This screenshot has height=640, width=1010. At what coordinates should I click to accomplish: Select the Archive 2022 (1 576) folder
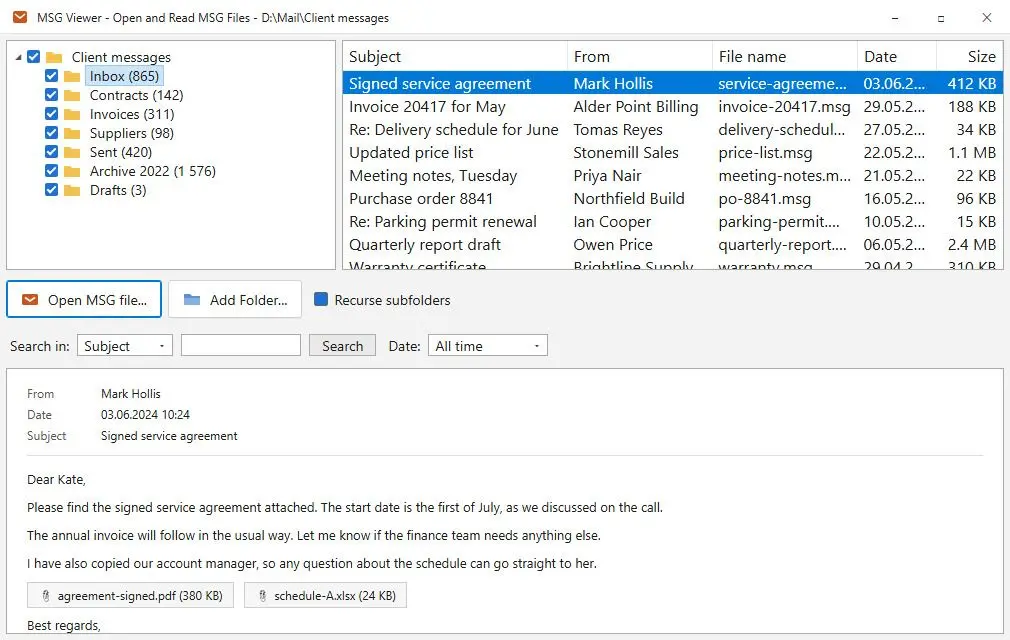point(153,171)
